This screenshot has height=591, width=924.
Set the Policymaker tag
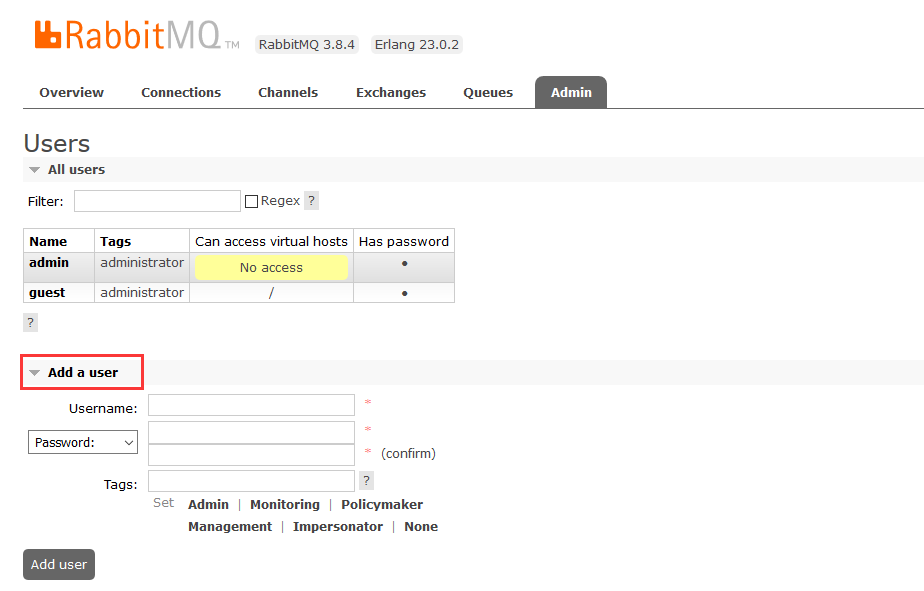pyautogui.click(x=382, y=505)
